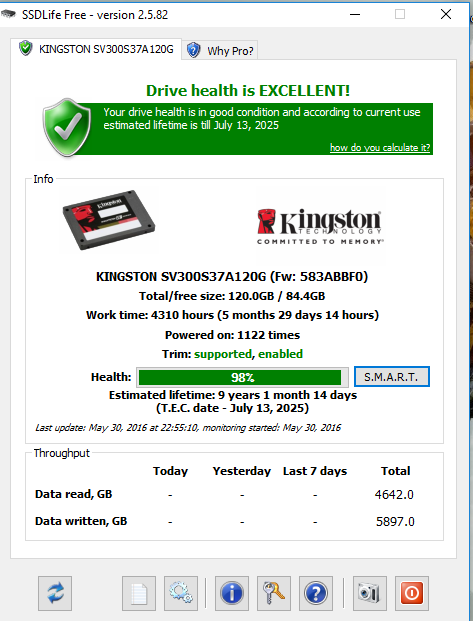The width and height of the screenshot is (473, 621).
Task: Click the blue question shield on Why Pro tab
Action: pyautogui.click(x=193, y=50)
